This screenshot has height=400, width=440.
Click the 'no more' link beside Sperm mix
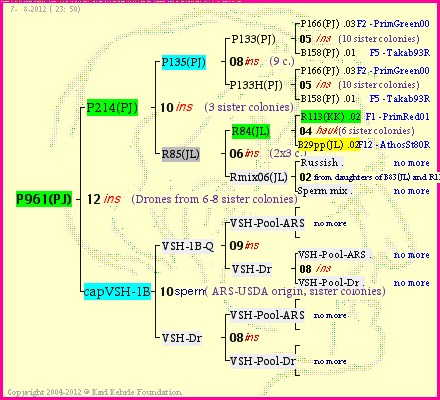tap(411, 191)
